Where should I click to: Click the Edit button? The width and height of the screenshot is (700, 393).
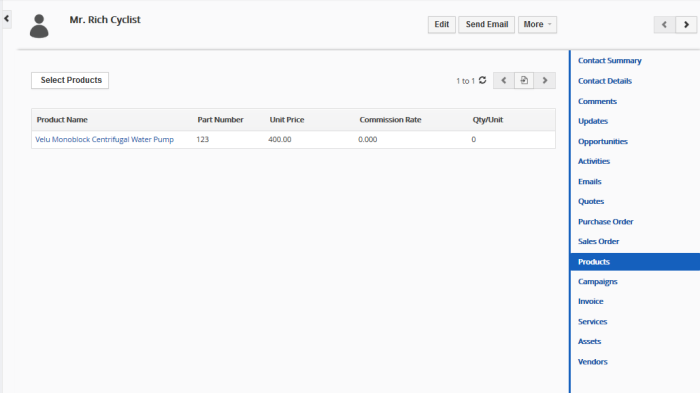[x=442, y=25]
